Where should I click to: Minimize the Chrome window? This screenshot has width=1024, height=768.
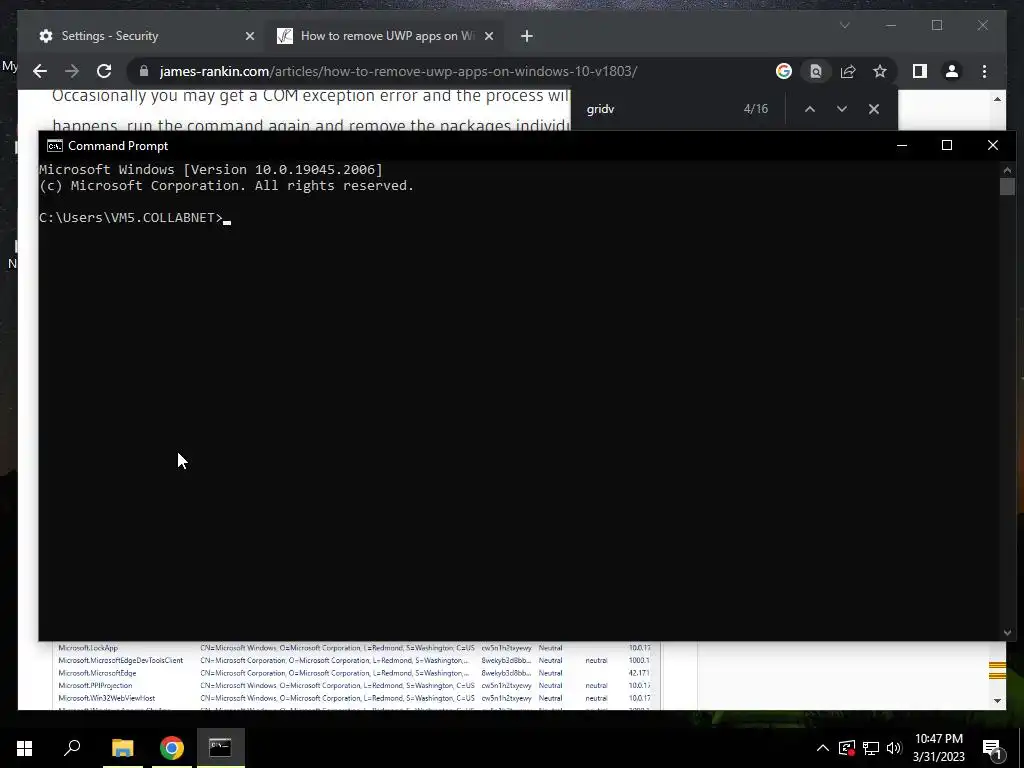coord(891,25)
